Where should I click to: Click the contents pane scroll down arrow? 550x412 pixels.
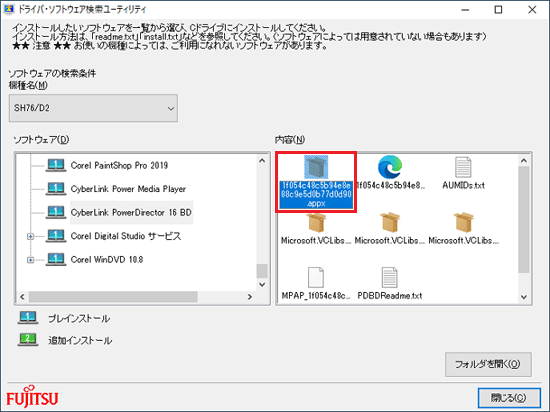(x=524, y=297)
